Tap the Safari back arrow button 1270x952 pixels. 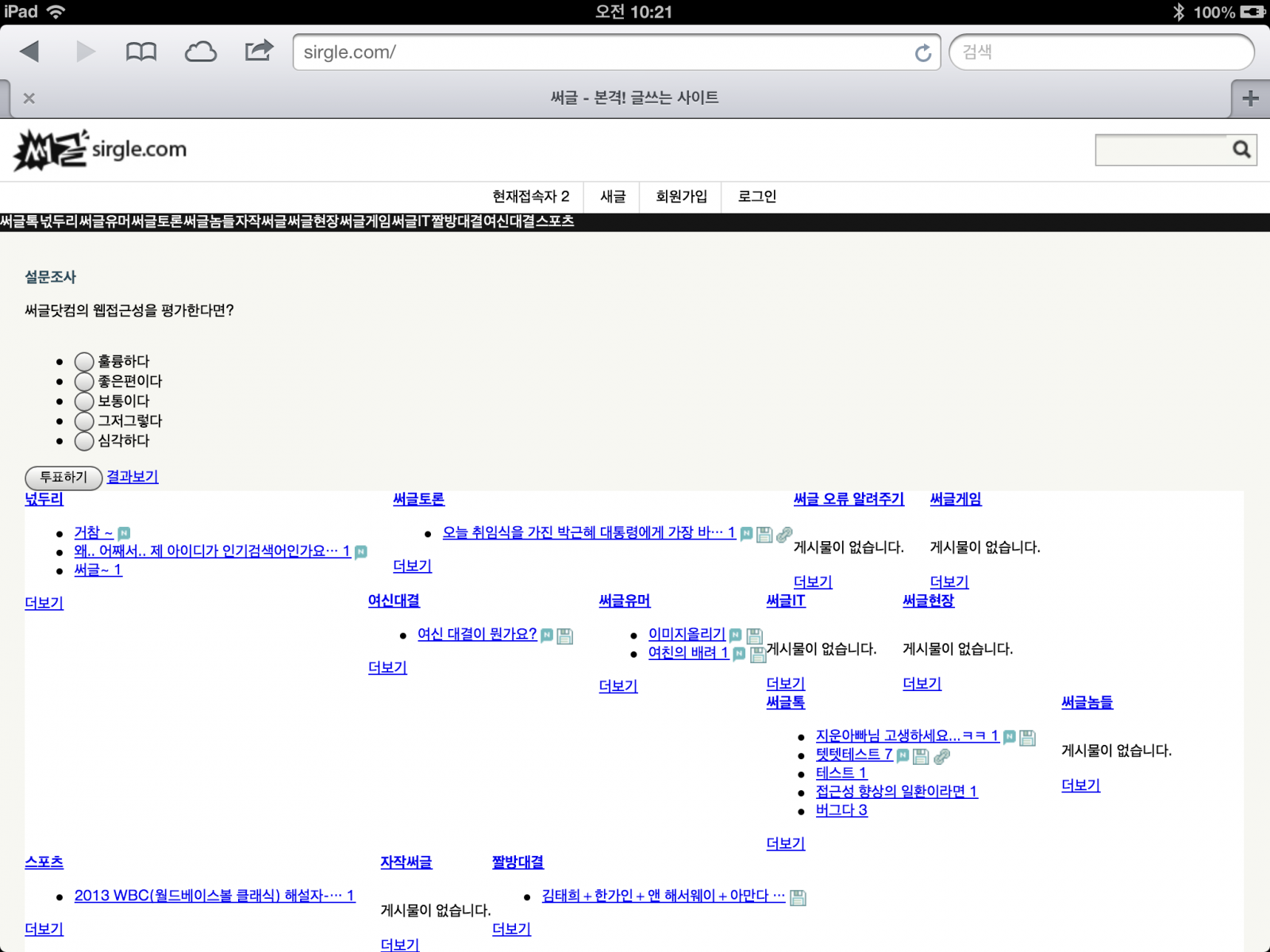tap(30, 52)
